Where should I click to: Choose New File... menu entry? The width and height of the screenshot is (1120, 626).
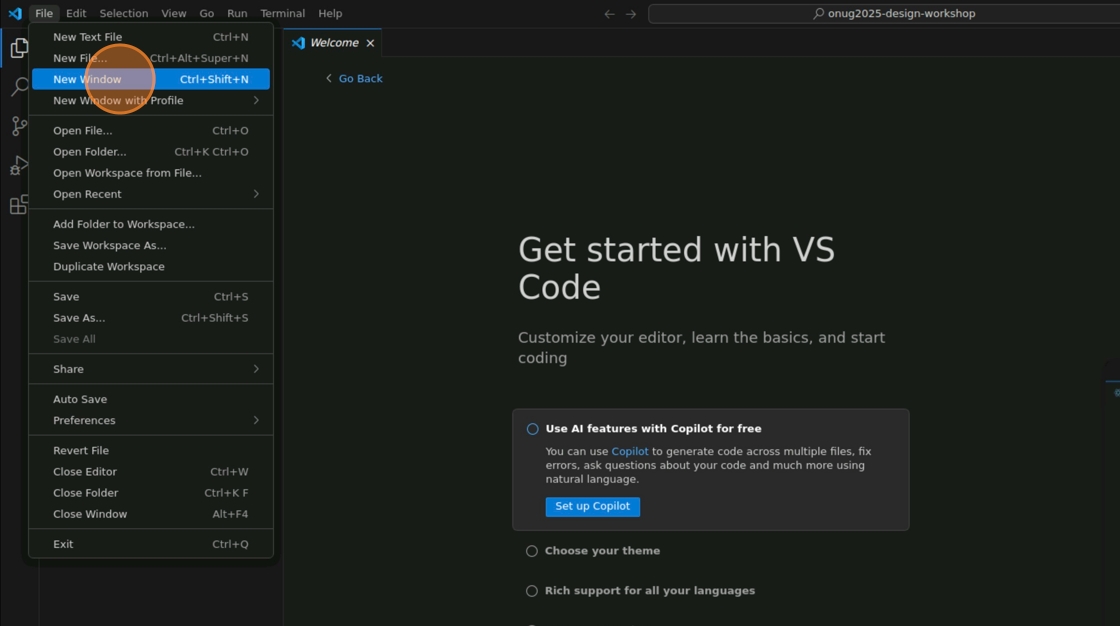click(x=151, y=58)
